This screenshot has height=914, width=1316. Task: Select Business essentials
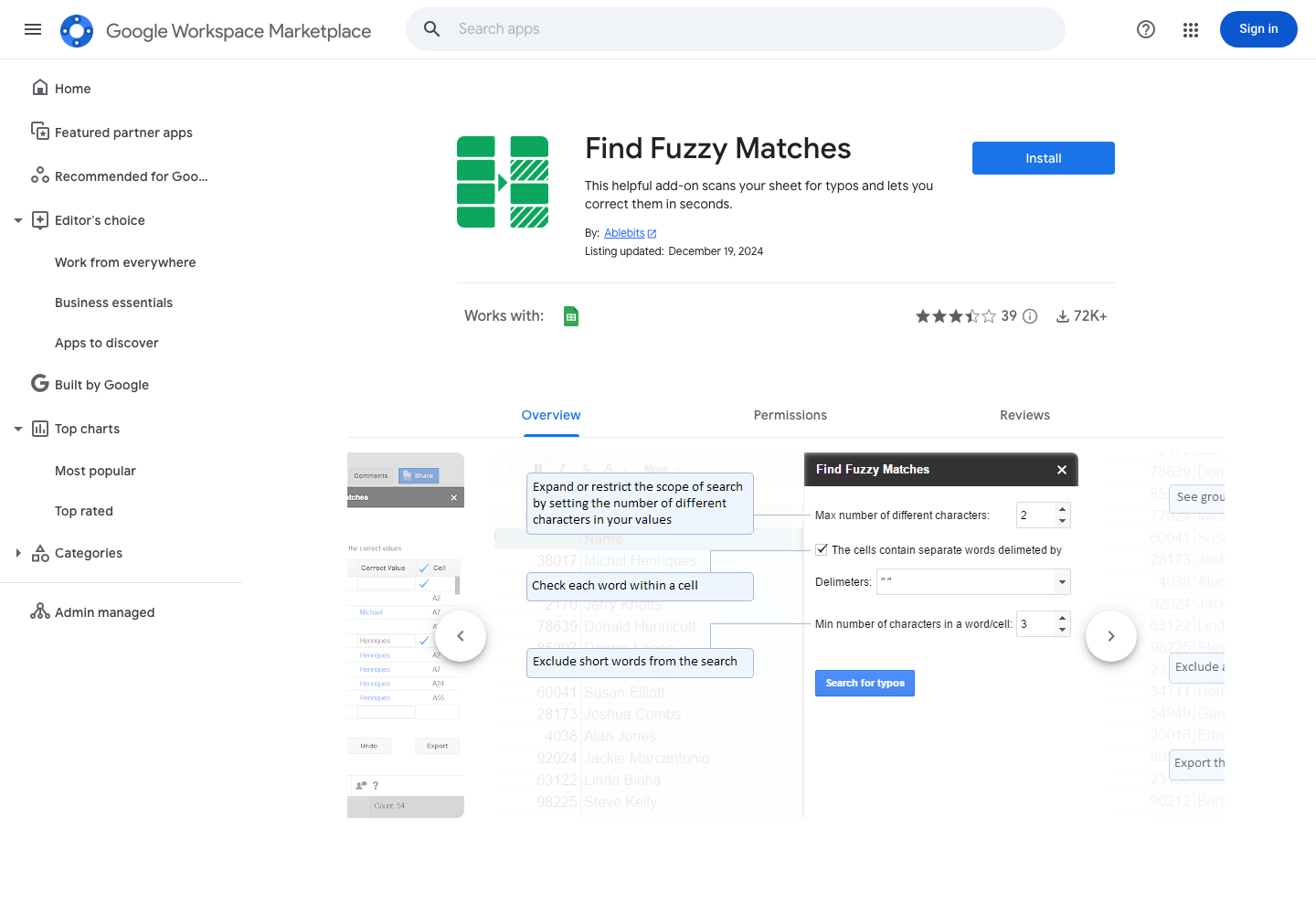coord(113,303)
